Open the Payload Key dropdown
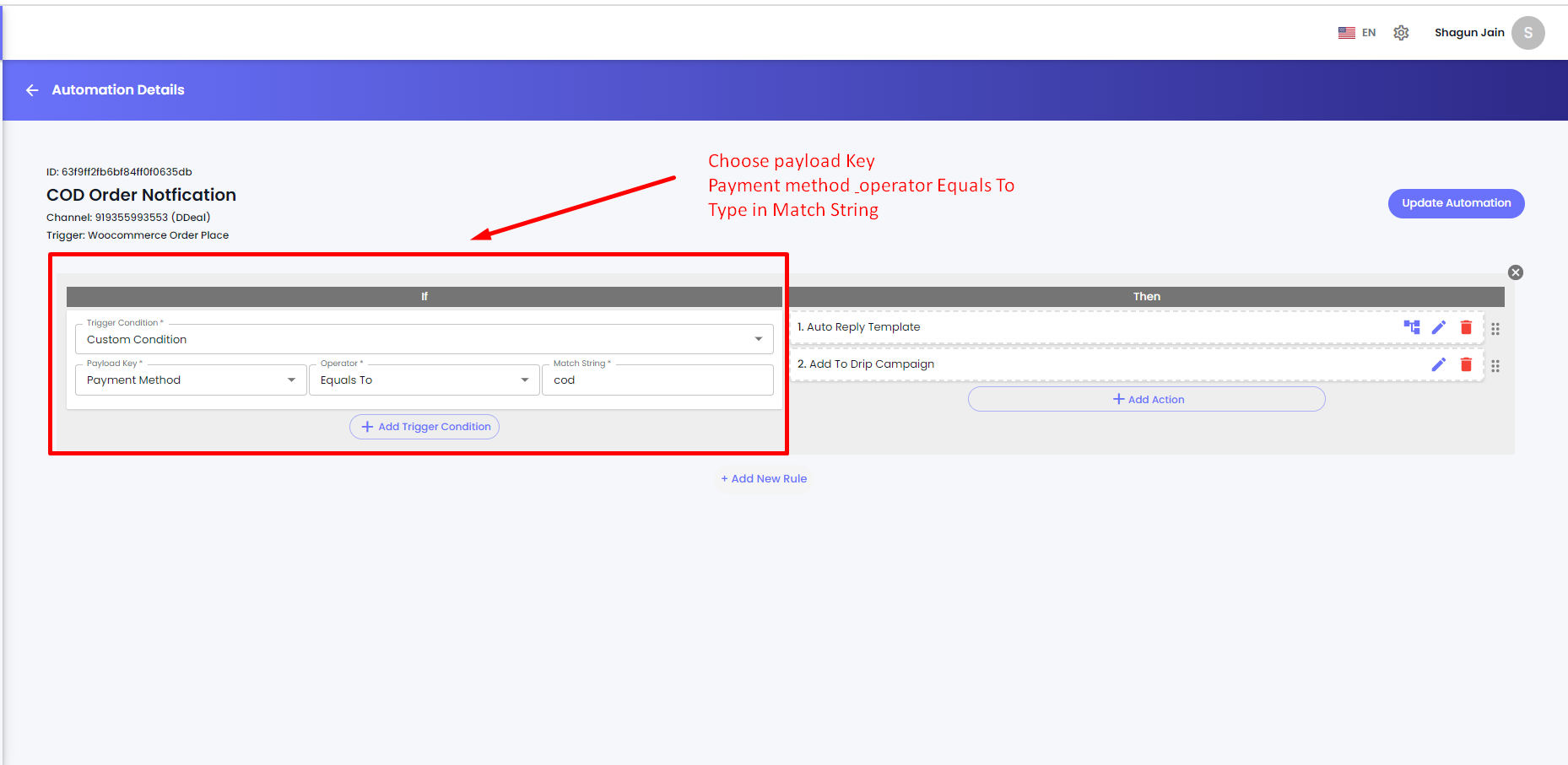Viewport: 1568px width, 765px height. (191, 380)
